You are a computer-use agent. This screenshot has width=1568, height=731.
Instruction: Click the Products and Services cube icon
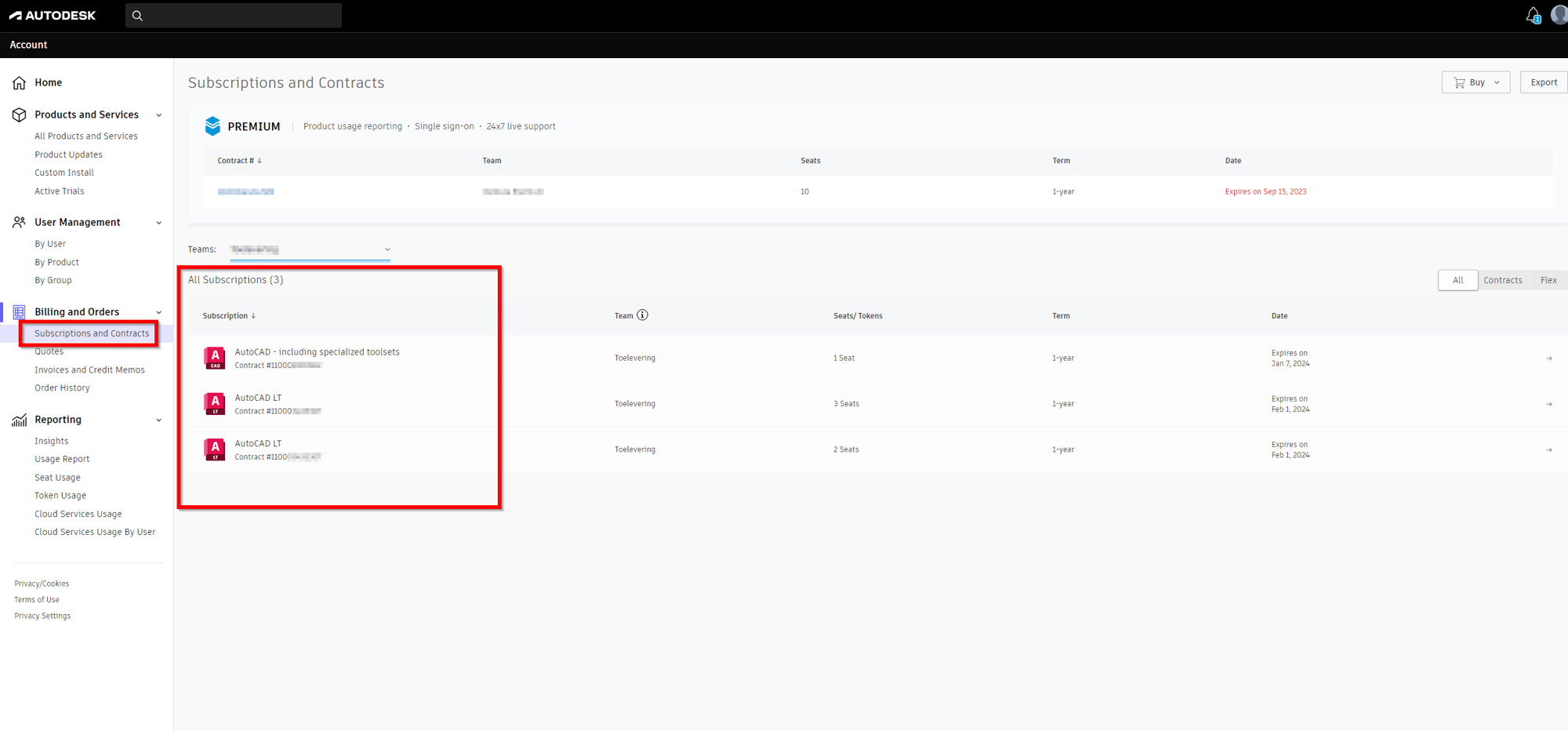tap(20, 115)
